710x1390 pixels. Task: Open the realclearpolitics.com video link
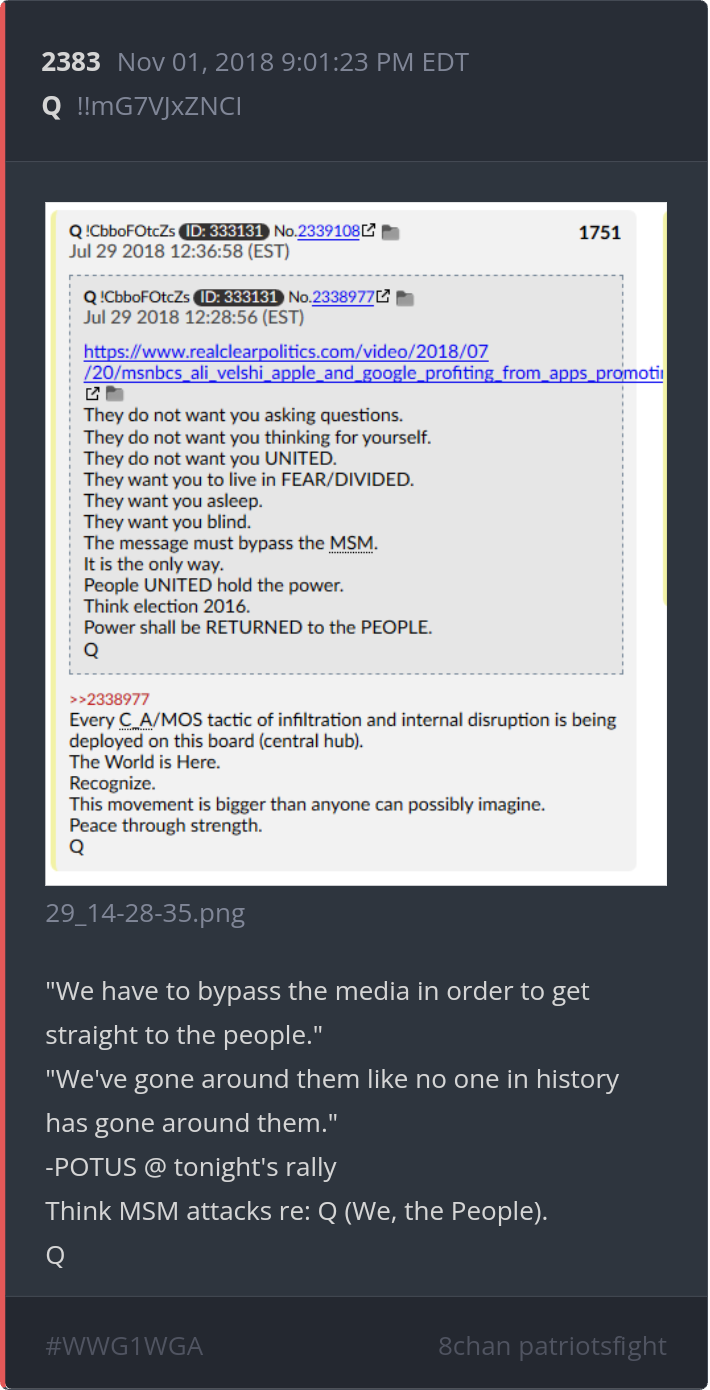click(372, 362)
